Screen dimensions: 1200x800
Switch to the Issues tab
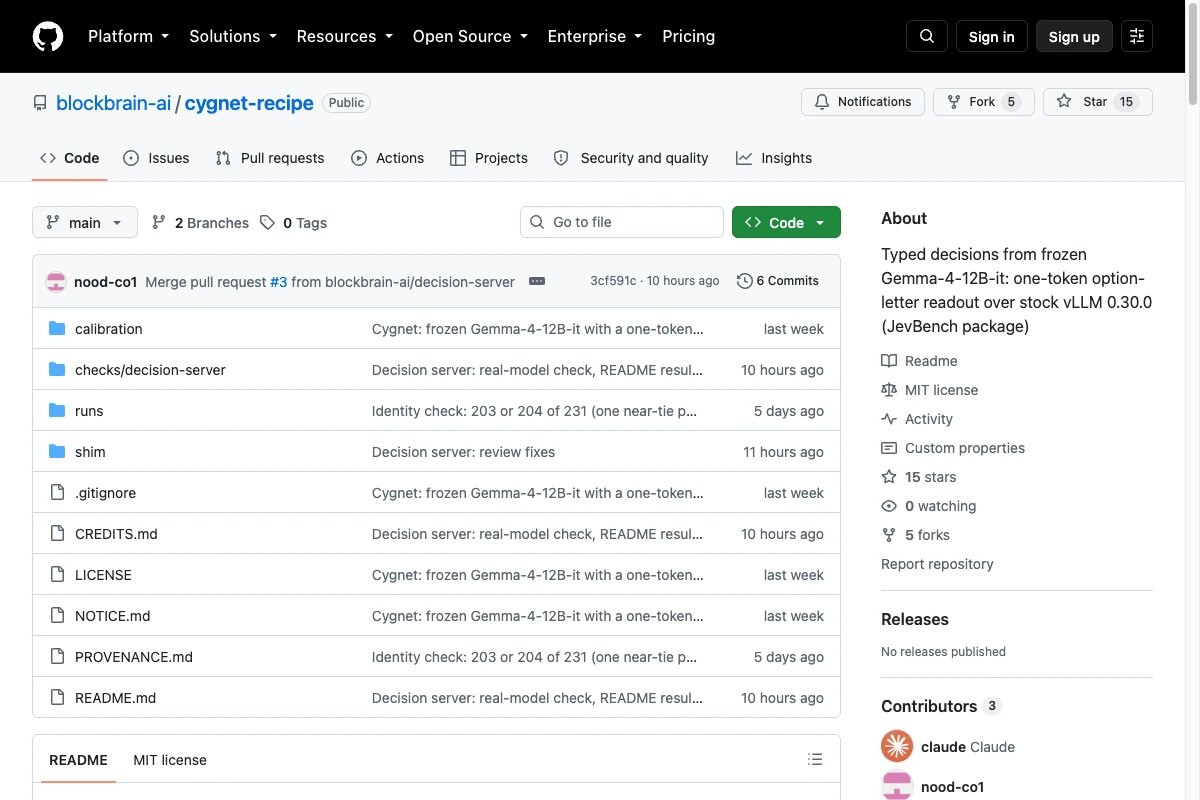tap(156, 158)
